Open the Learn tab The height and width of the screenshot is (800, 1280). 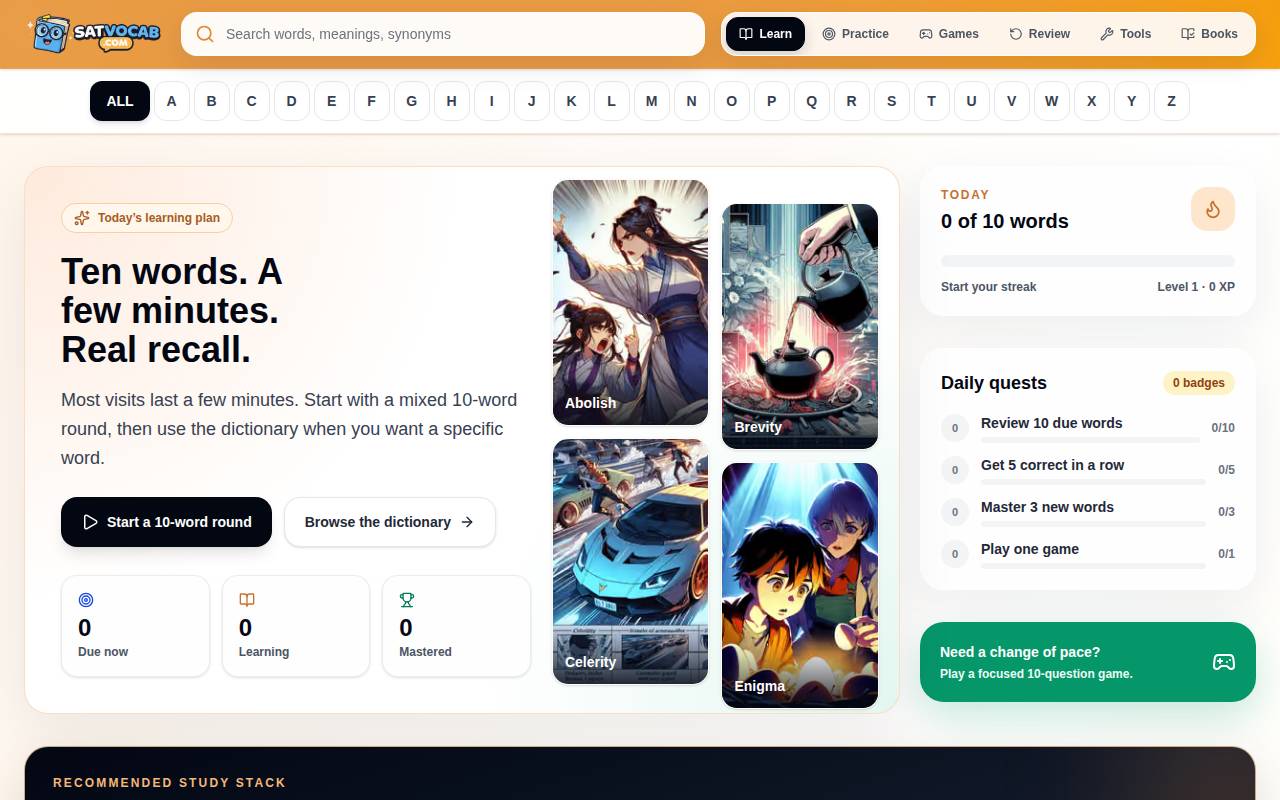click(765, 34)
